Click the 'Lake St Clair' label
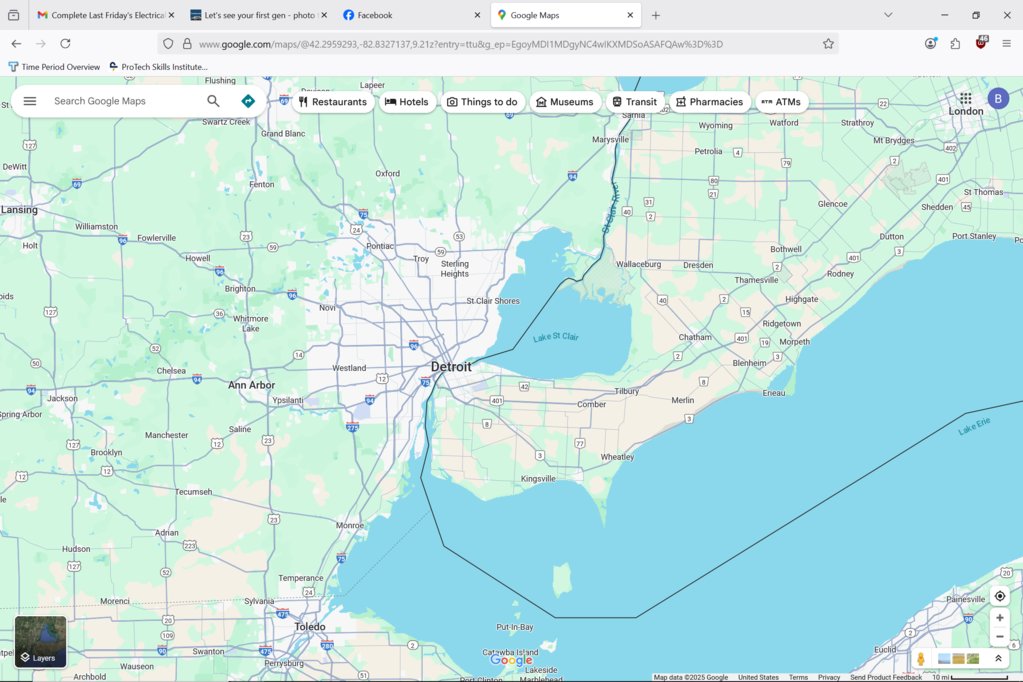This screenshot has width=1023, height=682. [556, 337]
